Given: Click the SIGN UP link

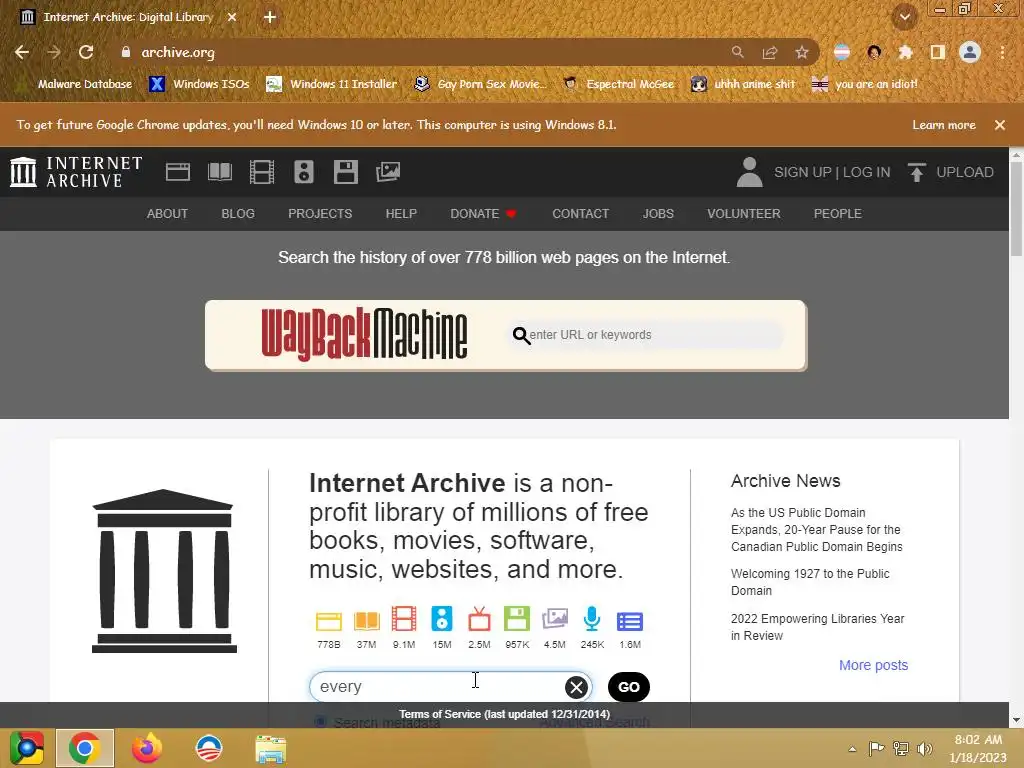Looking at the screenshot, I should 803,172.
